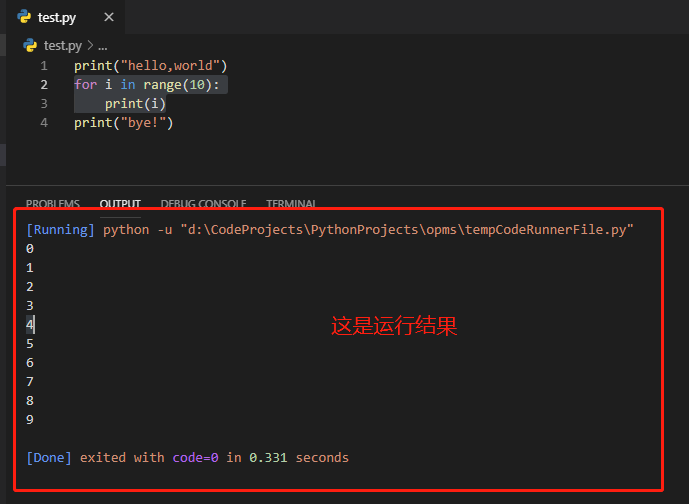Click line number 2 in gutter
This screenshot has width=689, height=504.
[x=44, y=85]
